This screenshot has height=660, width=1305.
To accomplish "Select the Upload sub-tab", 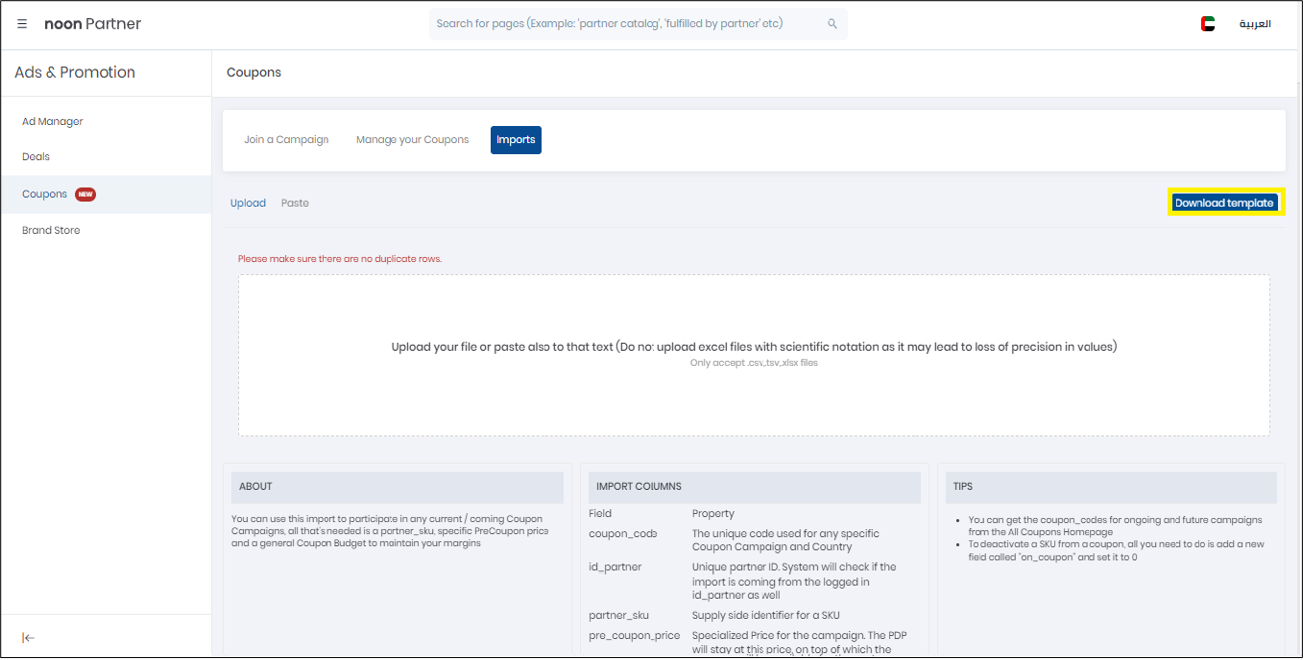I will 248,203.
